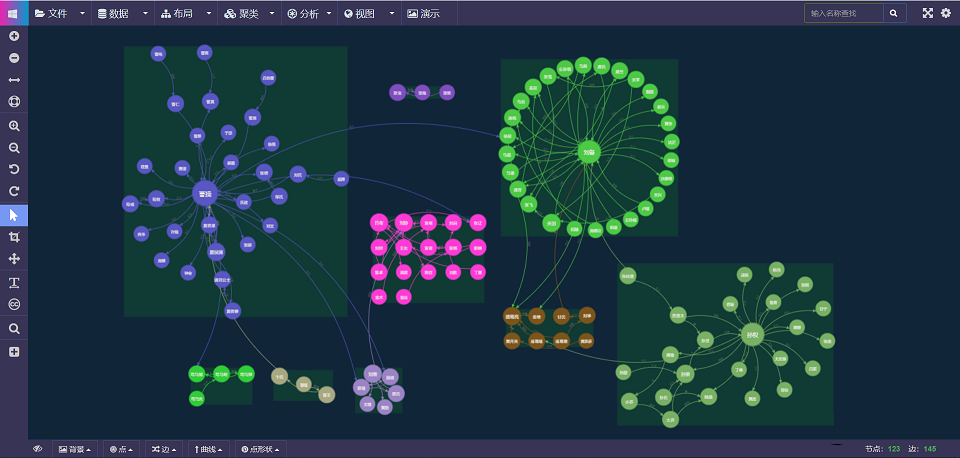Screen dimensions: 960x458
Task: Open the 背景 dropup in bottom bar
Action: pyautogui.click(x=75, y=449)
